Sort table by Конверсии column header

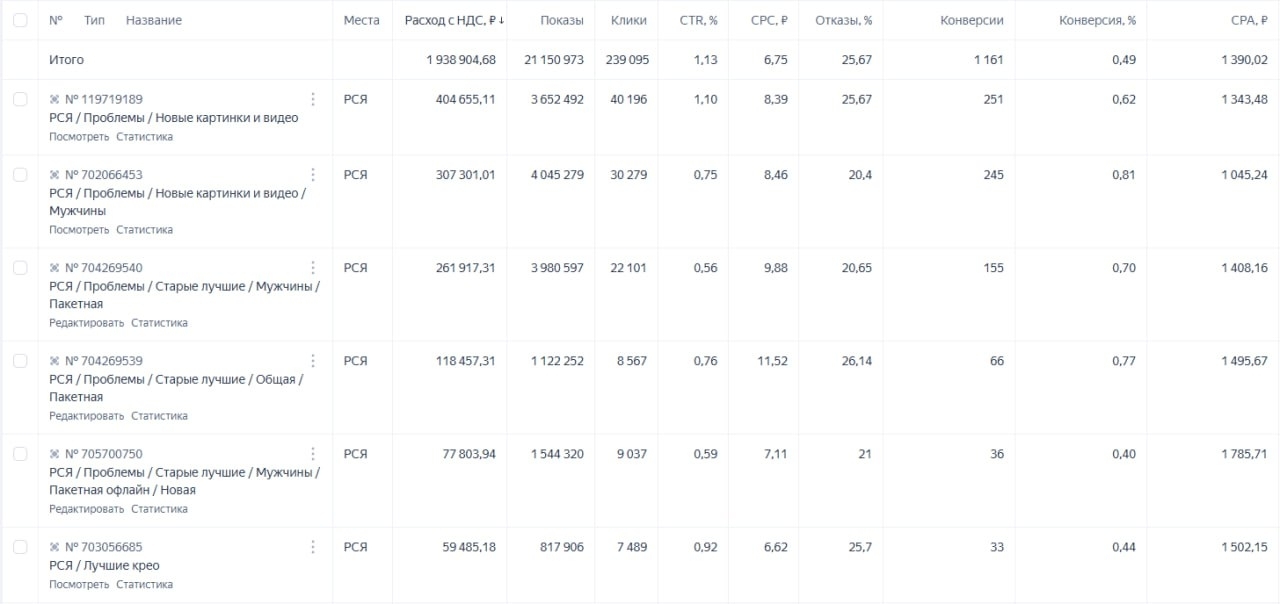[x=972, y=20]
